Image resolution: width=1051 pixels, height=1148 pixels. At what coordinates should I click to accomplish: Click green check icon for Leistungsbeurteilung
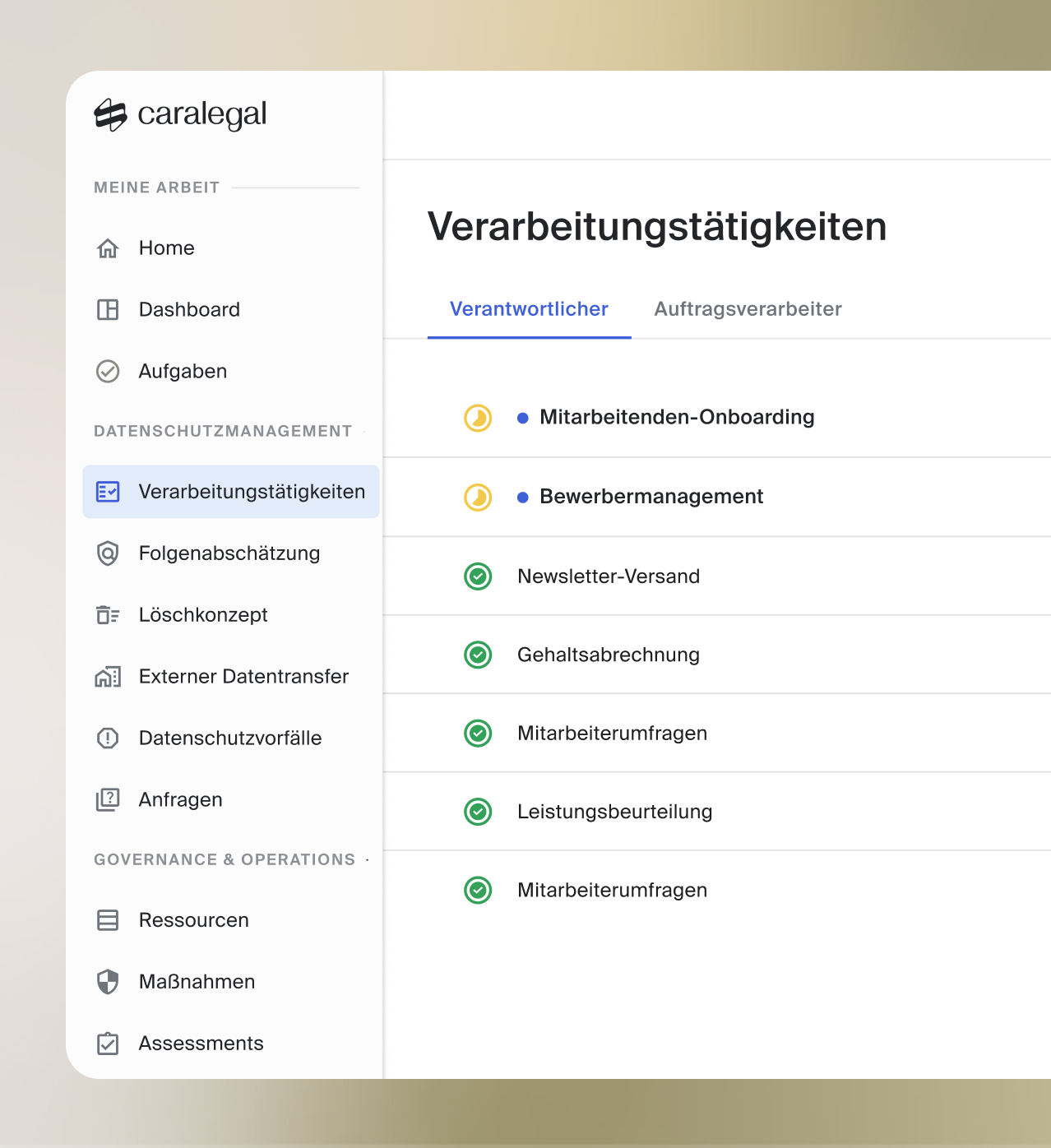[x=478, y=812]
